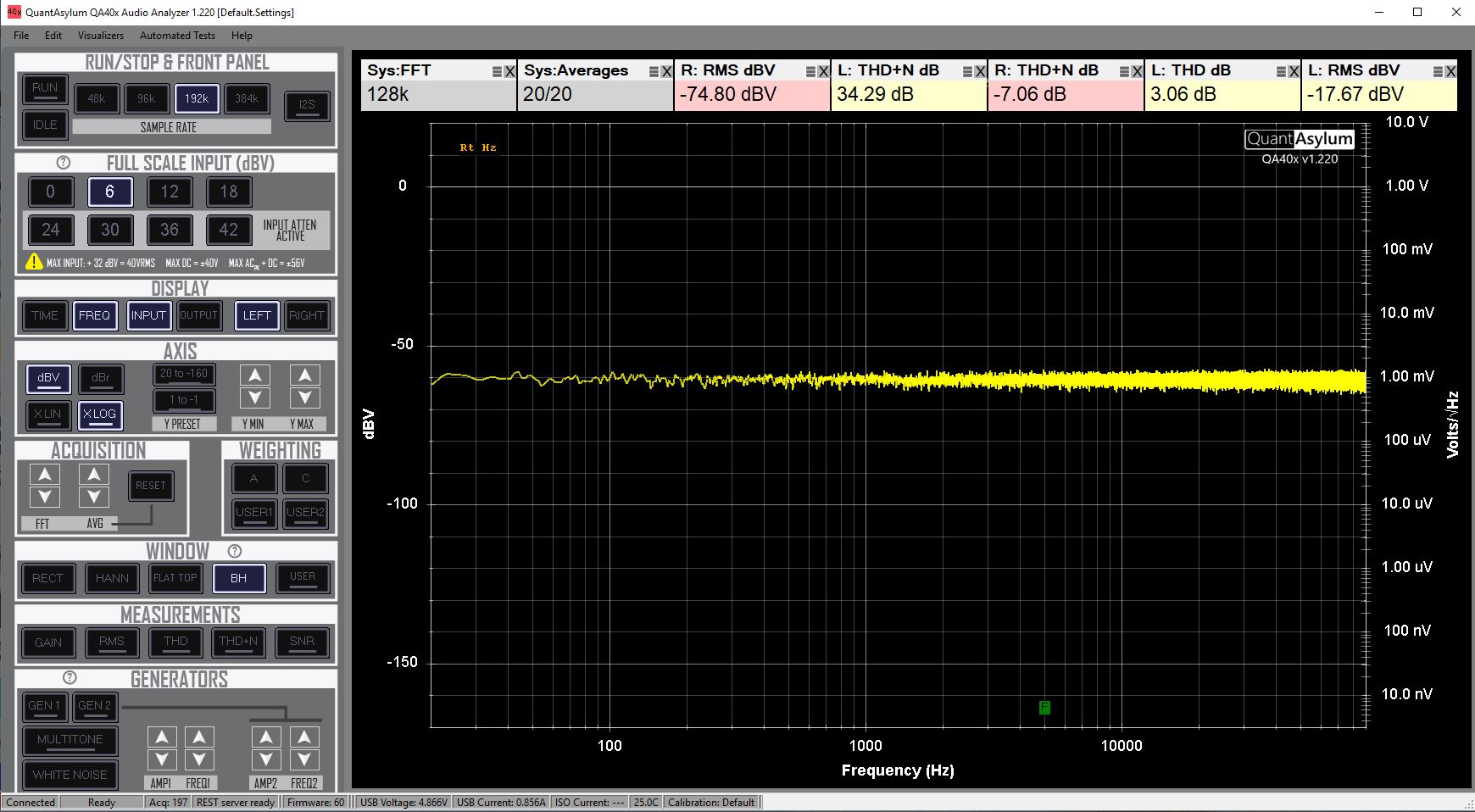The image size is (1475, 812).
Task: Open the Automated Tests menu
Action: 177,36
